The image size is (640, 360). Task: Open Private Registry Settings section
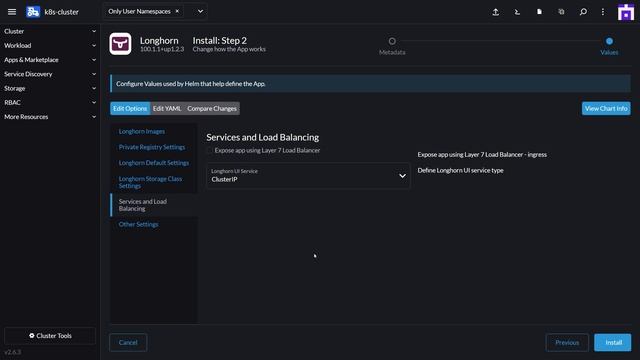click(x=152, y=147)
